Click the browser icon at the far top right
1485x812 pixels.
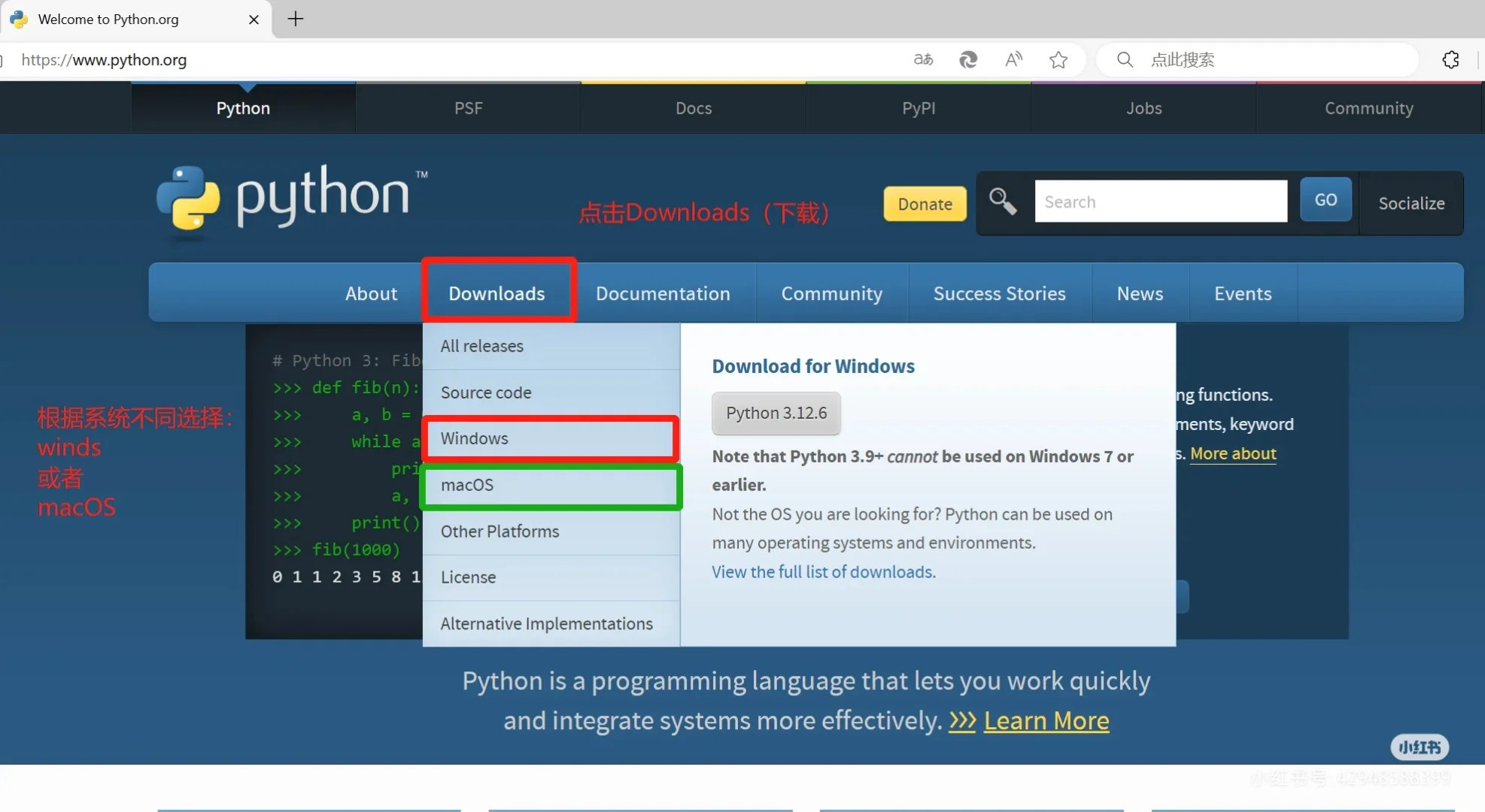[1452, 59]
